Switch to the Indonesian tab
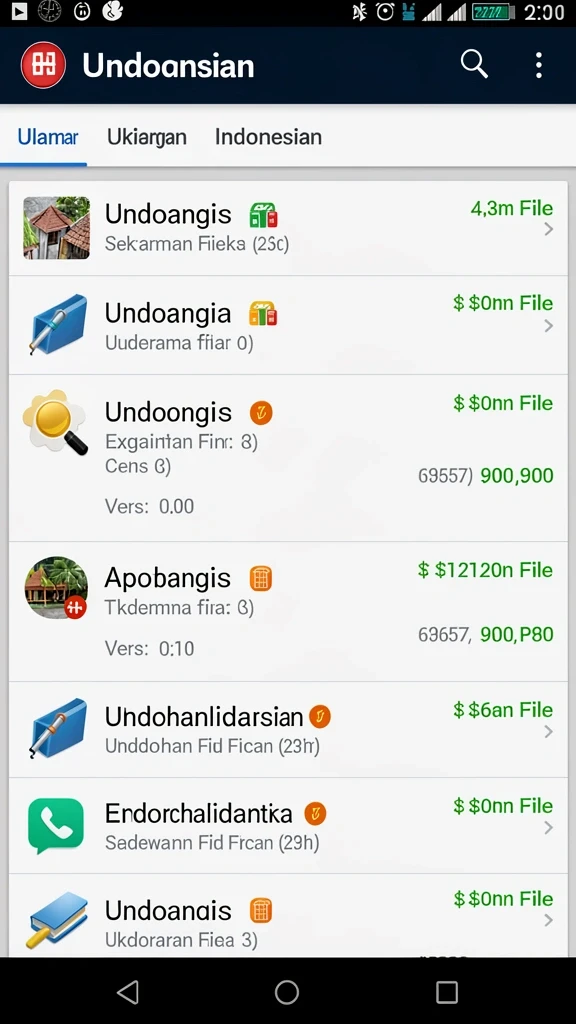Viewport: 576px width, 1024px height. (x=268, y=137)
